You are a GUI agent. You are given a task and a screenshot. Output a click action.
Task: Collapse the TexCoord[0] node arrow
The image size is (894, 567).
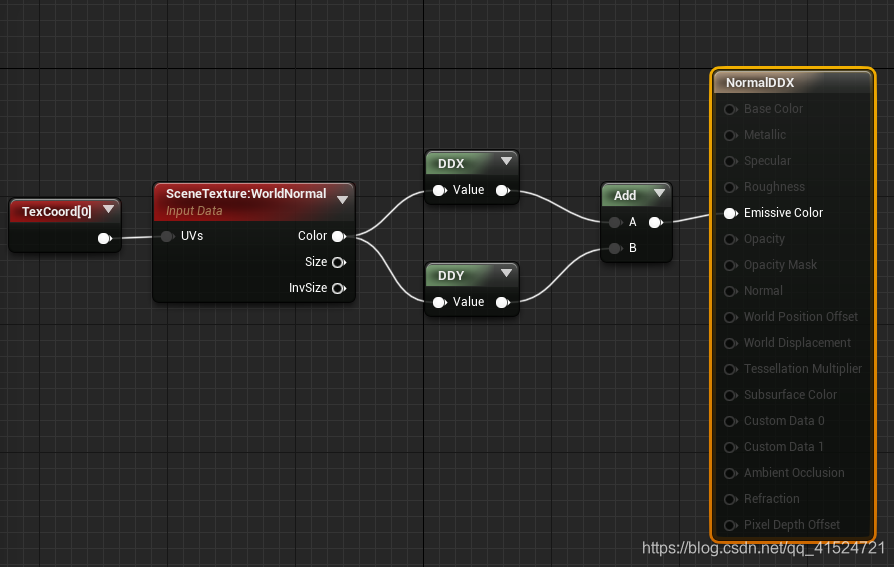pyautogui.click(x=108, y=209)
